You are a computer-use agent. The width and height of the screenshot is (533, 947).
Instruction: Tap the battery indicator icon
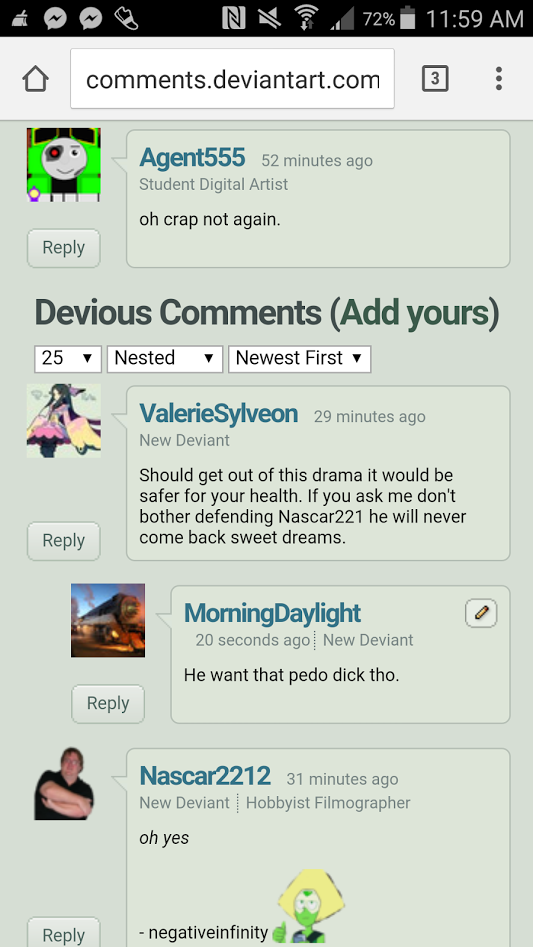[x=409, y=18]
